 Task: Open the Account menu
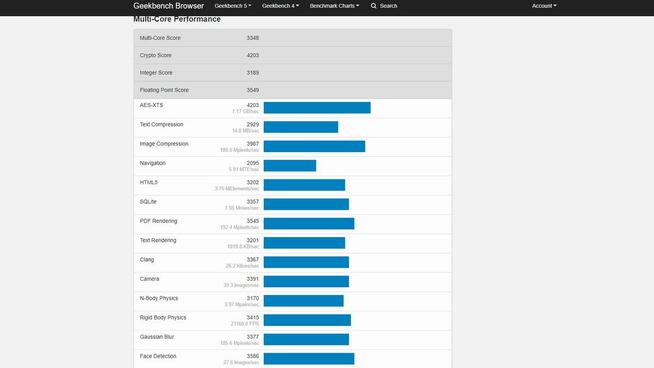tap(544, 6)
